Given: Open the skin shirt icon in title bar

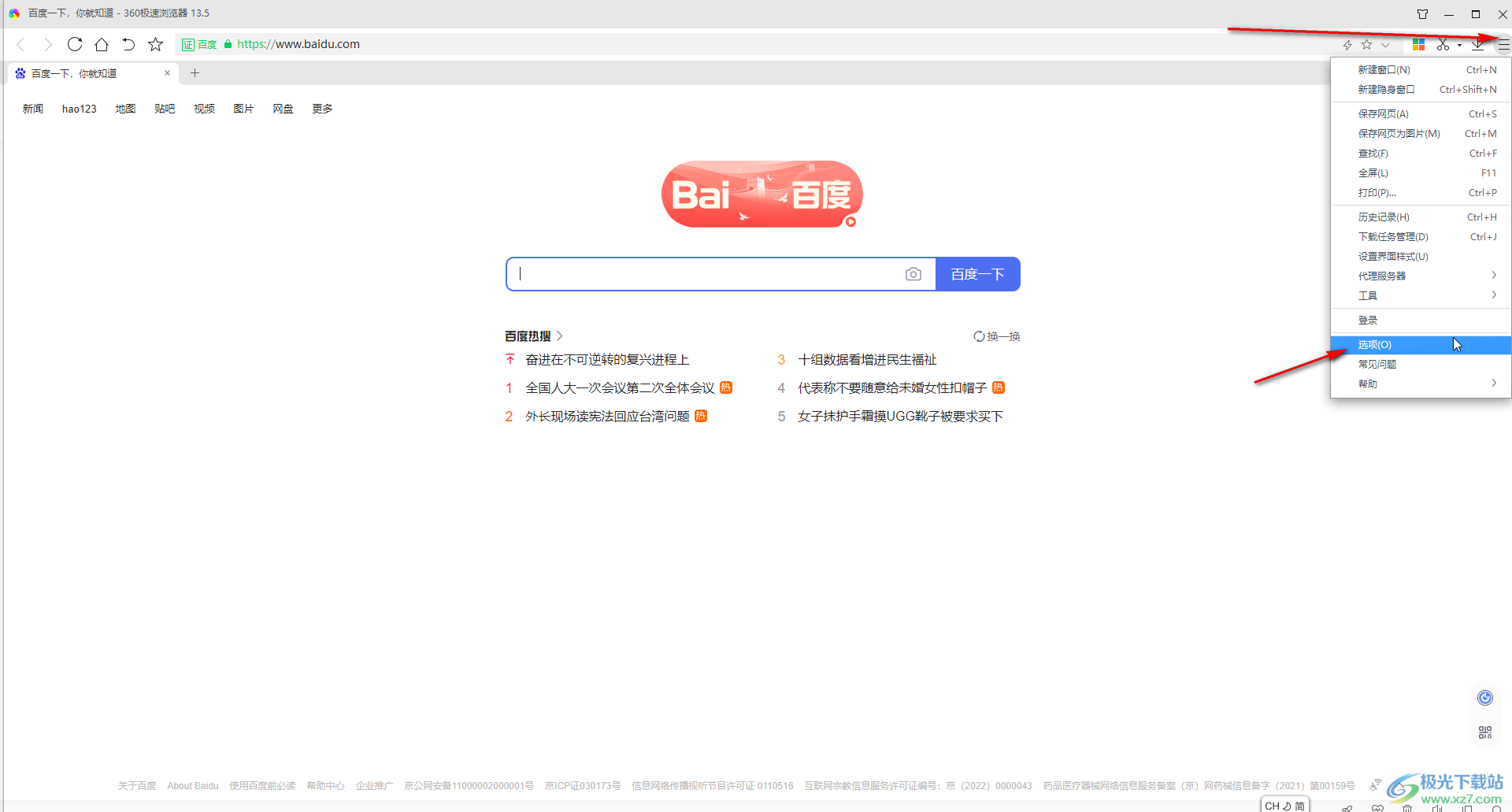Looking at the screenshot, I should (1422, 13).
